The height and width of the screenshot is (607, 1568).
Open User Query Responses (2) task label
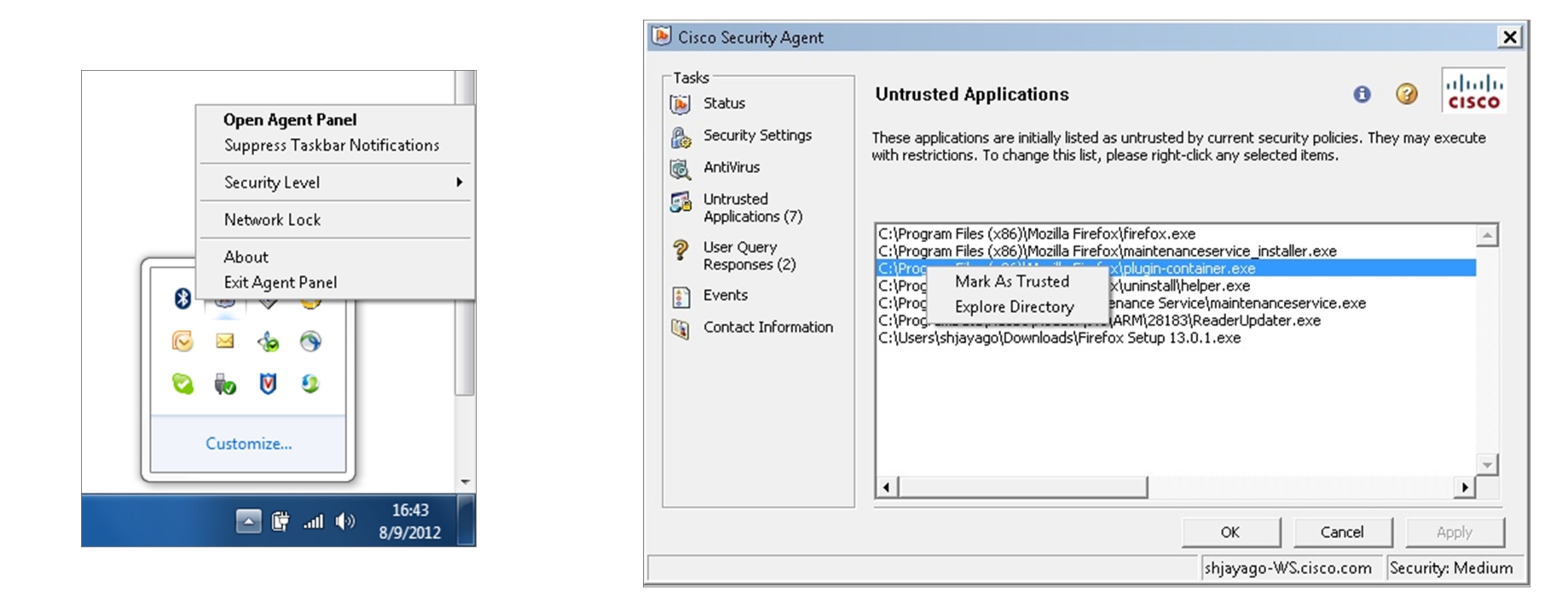point(749,256)
